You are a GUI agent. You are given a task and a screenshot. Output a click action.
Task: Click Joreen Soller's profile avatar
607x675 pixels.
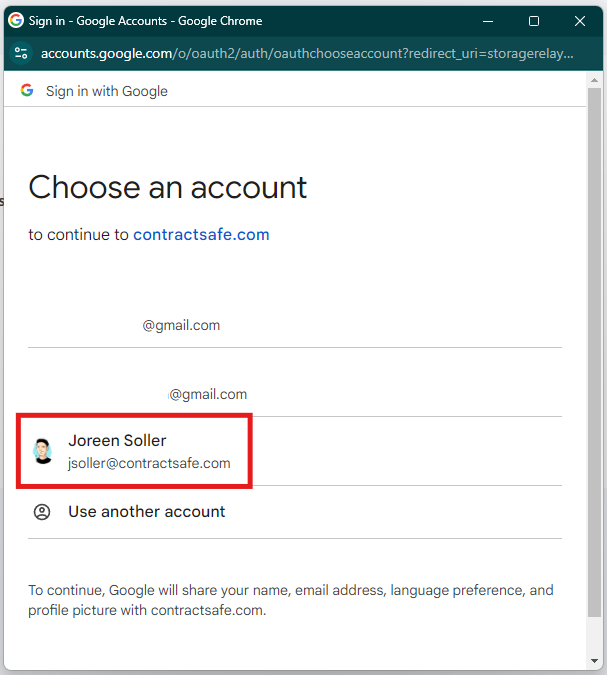point(43,451)
